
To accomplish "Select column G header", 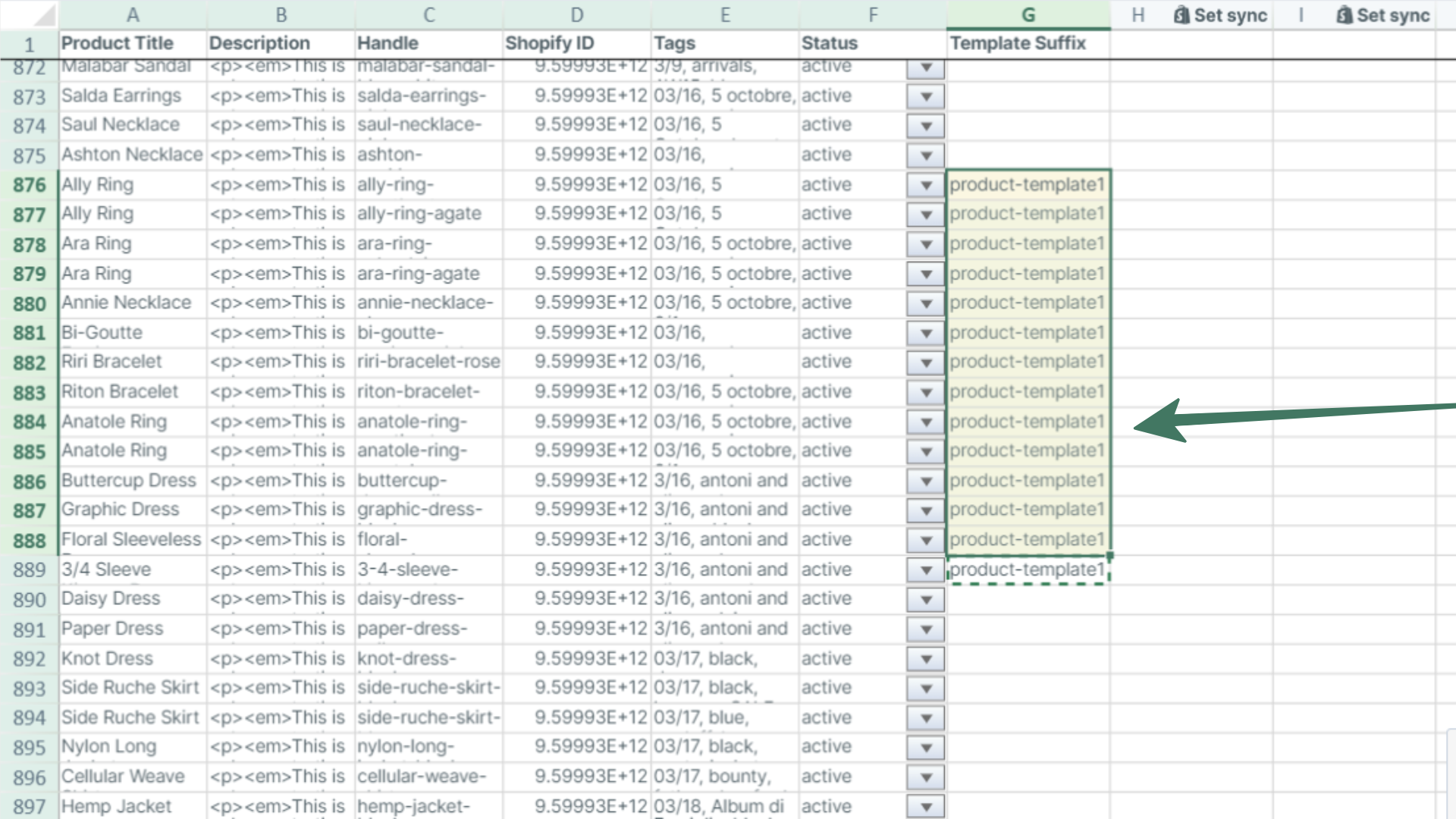I will click(1028, 15).
